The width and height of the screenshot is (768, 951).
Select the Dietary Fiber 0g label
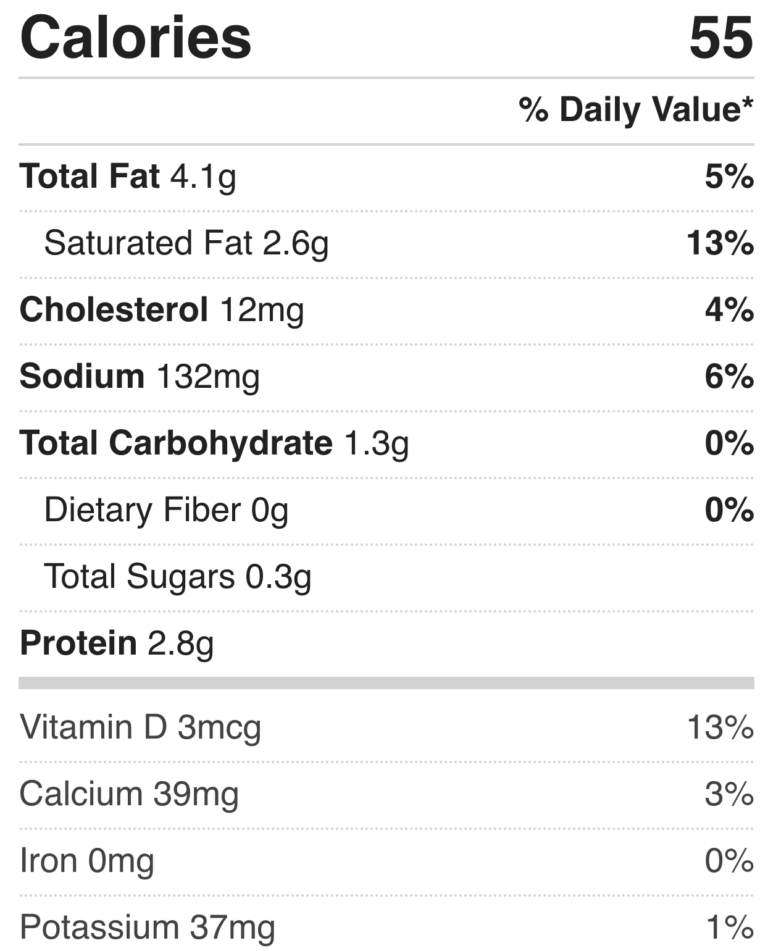[166, 510]
